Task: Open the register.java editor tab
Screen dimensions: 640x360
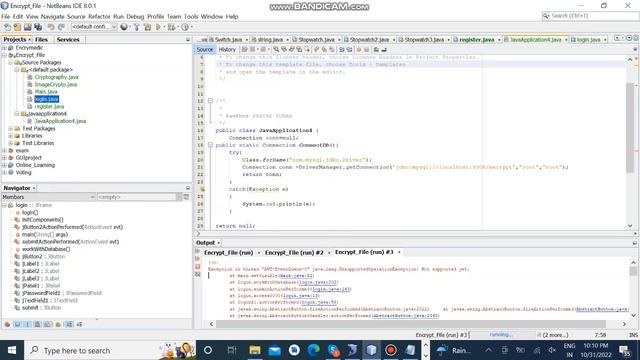Action: (476, 40)
